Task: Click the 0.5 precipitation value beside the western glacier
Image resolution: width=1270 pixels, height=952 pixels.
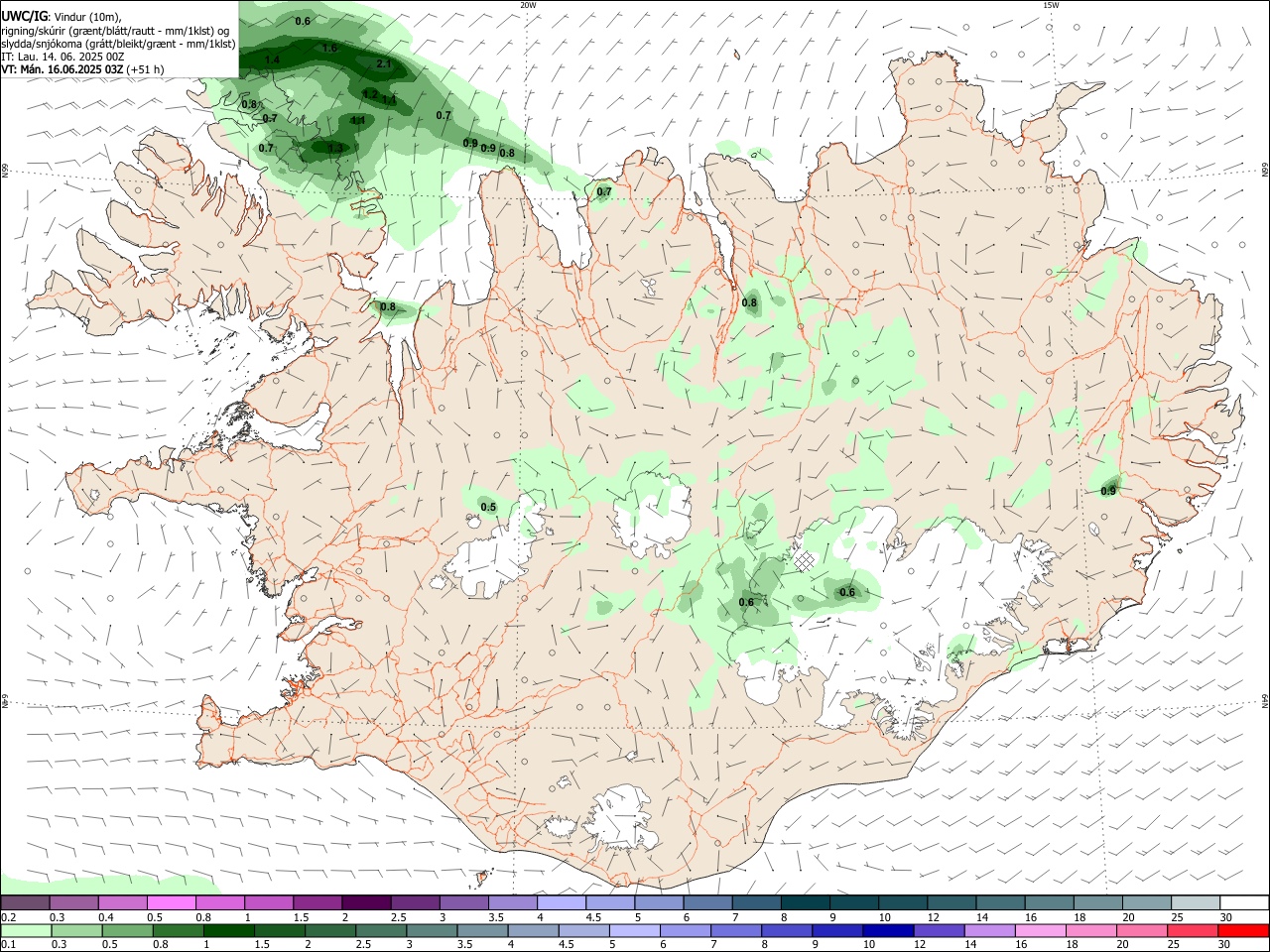Action: (x=488, y=507)
